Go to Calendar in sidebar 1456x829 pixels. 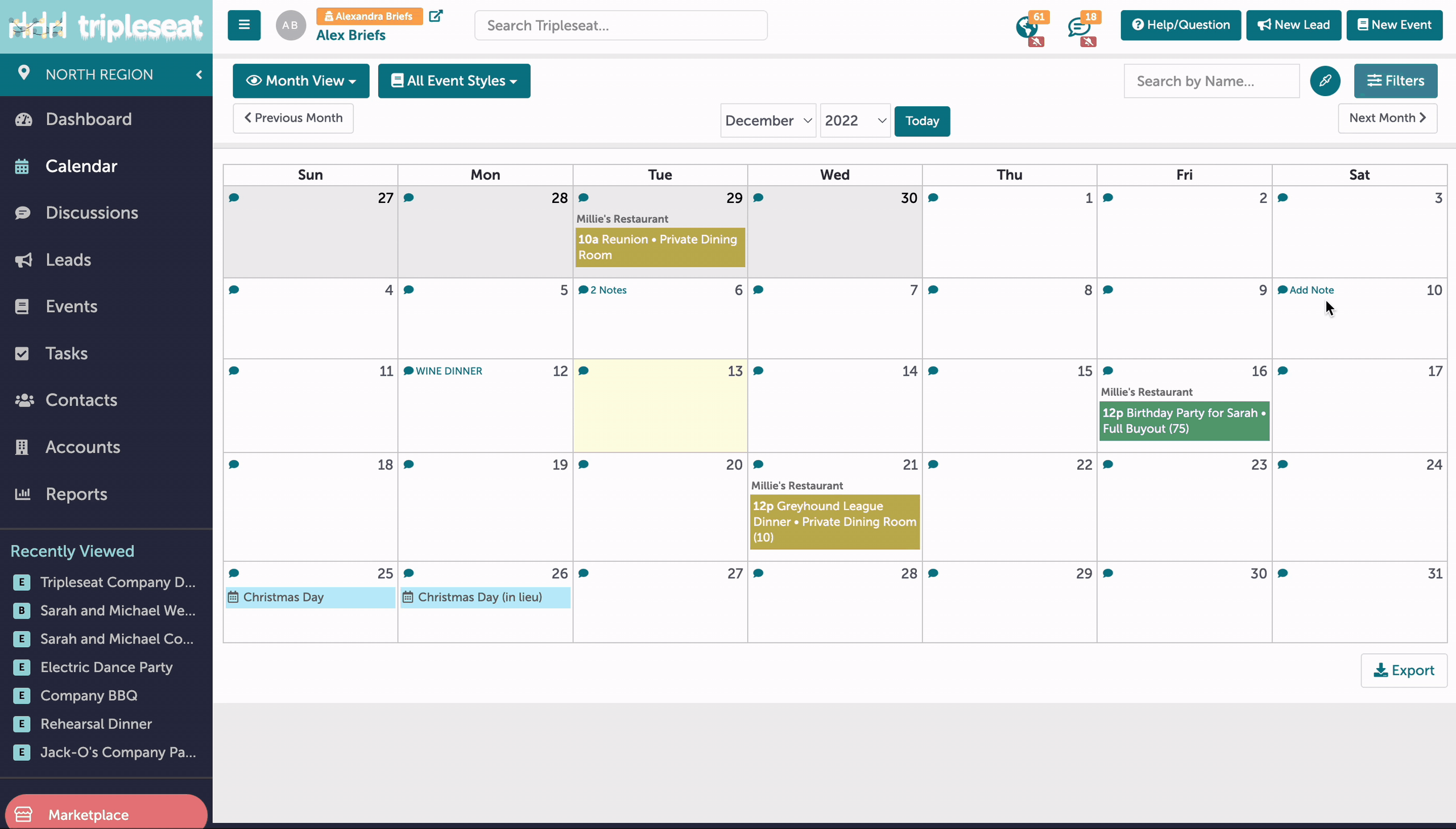[x=81, y=166]
